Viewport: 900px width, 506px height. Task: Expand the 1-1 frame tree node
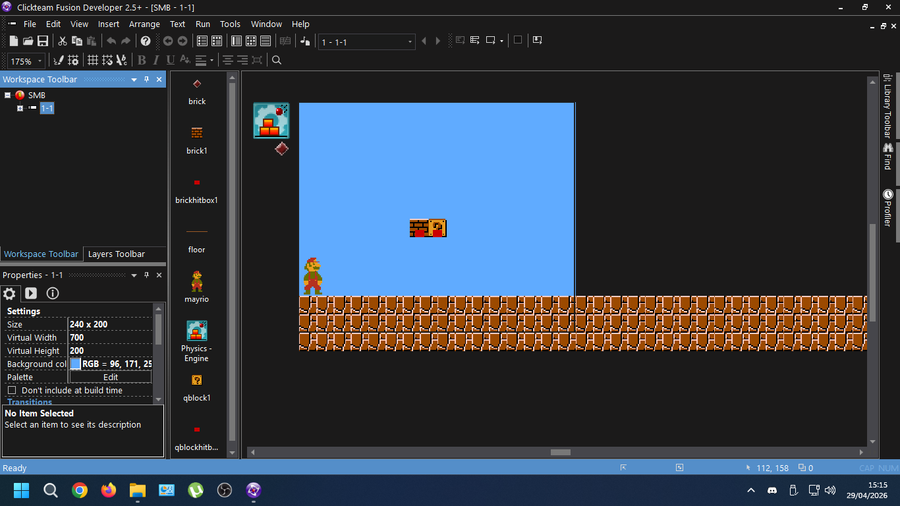[20, 108]
